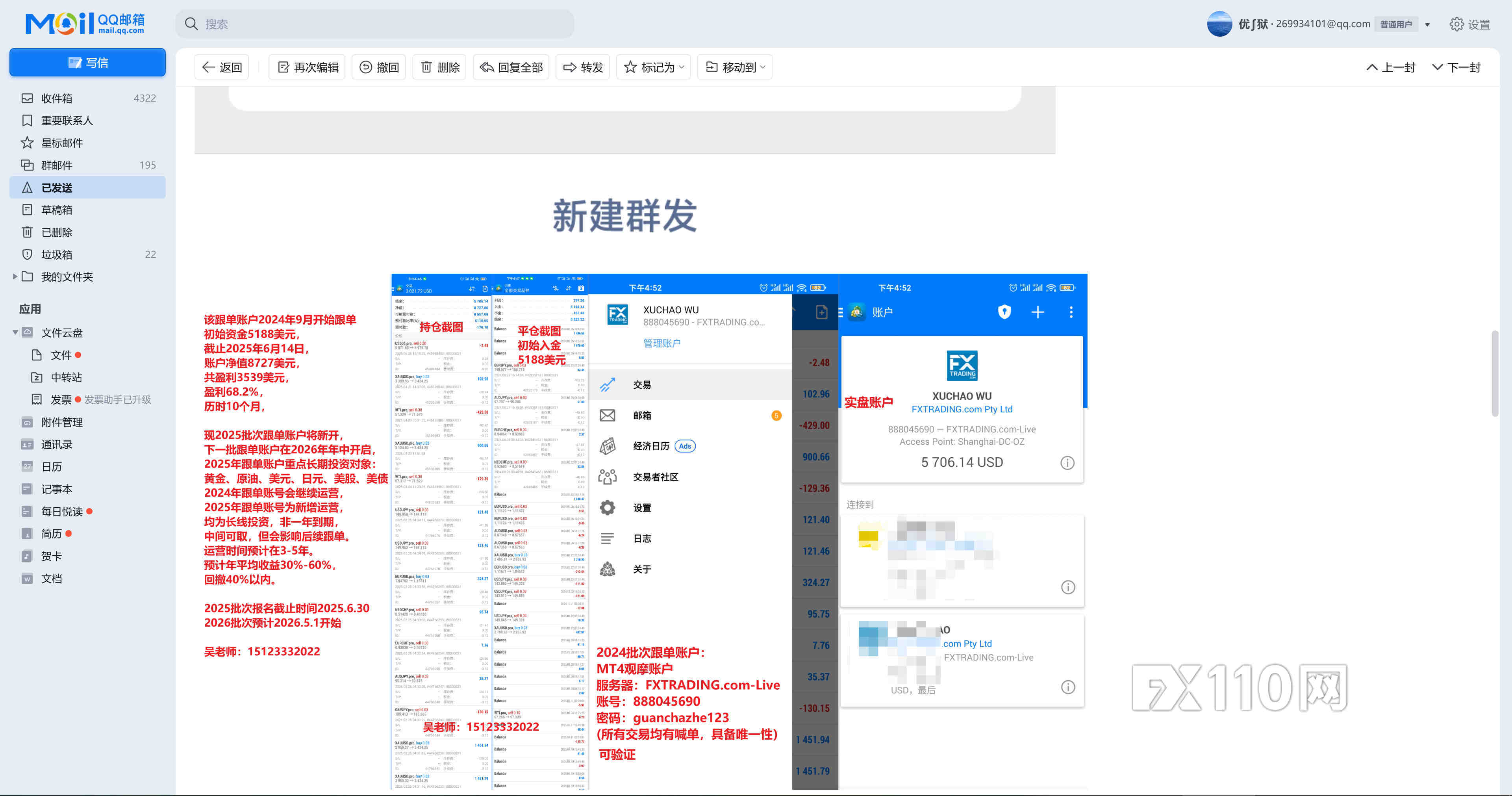This screenshot has width=1512, height=796.
Task: Click the 普通用户 badge
Action: (1396, 24)
